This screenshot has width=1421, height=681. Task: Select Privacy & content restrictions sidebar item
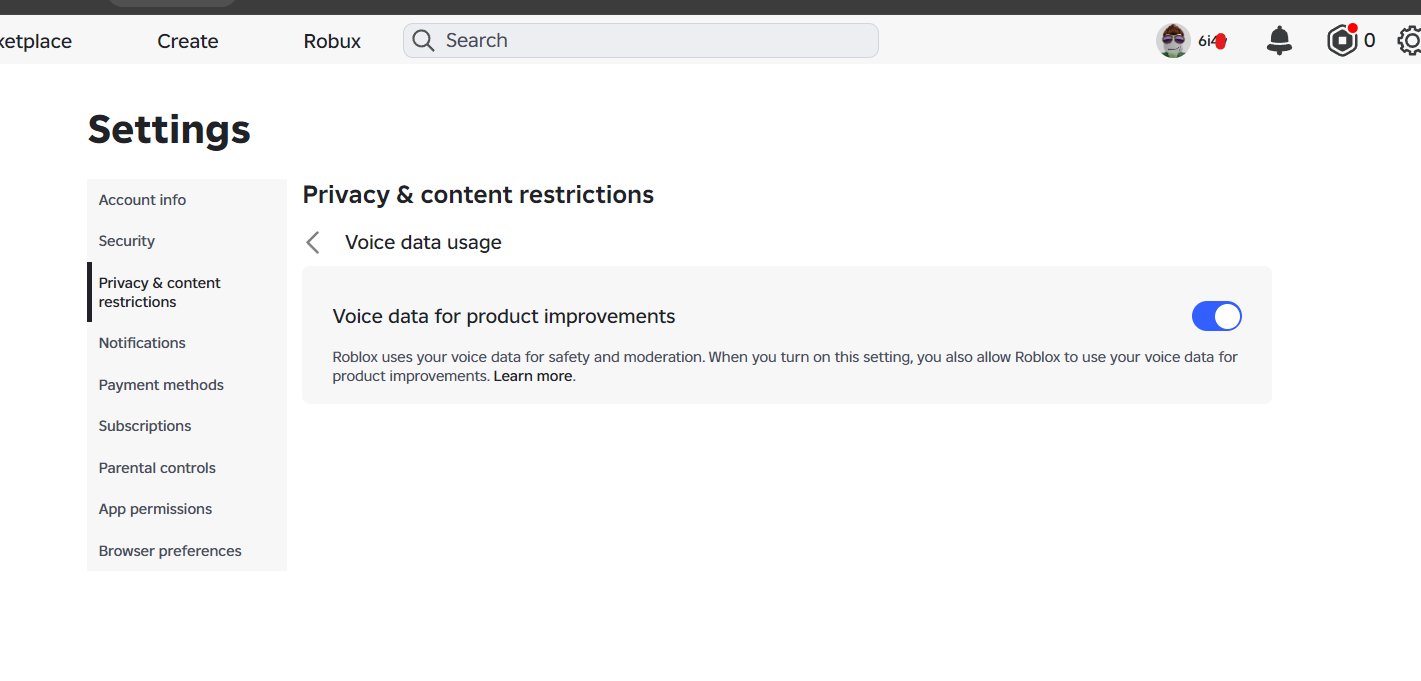coord(187,292)
